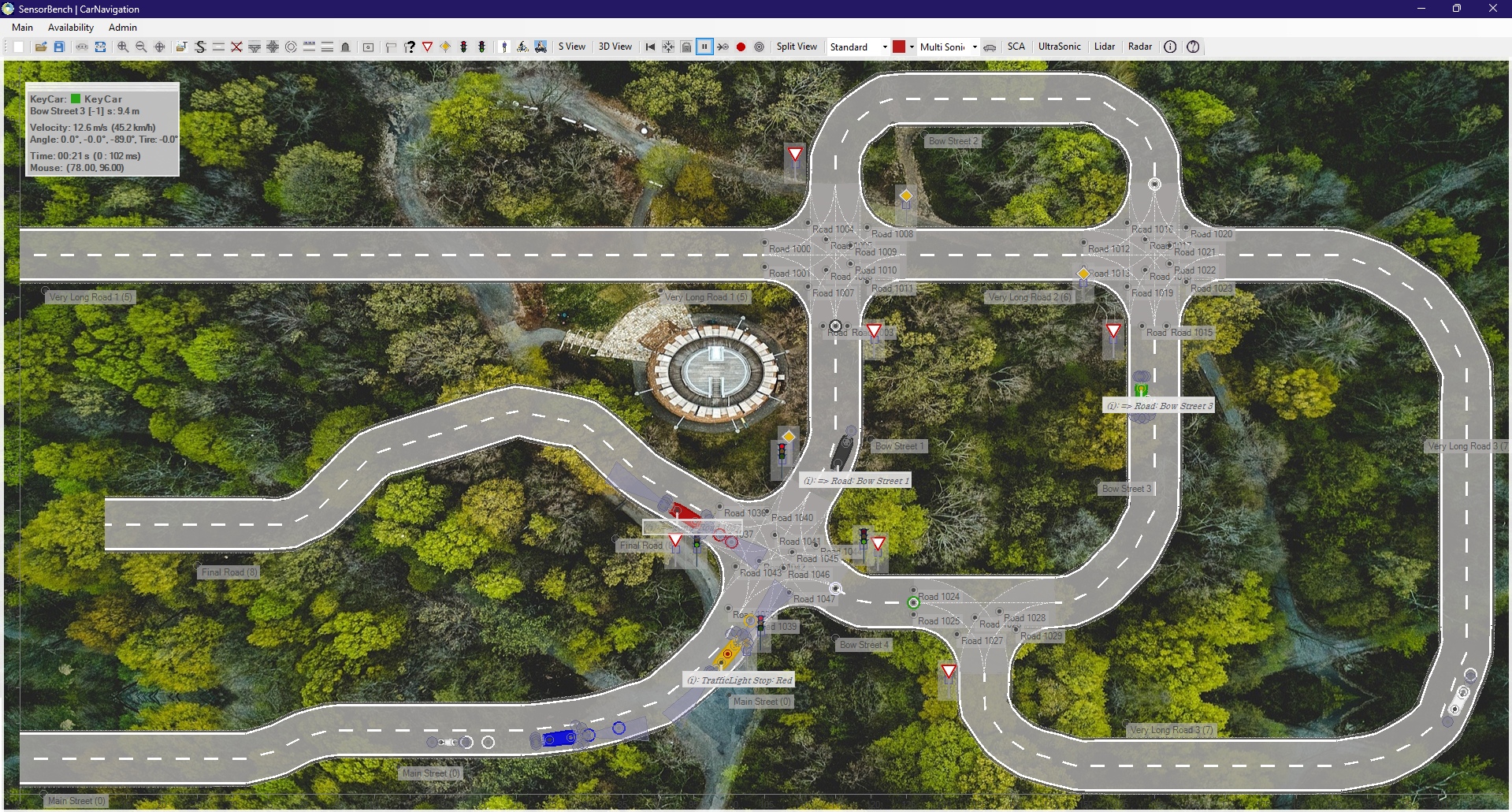This screenshot has width=1512, height=812.
Task: Toggle the priority road diamond sign tool
Action: click(444, 47)
